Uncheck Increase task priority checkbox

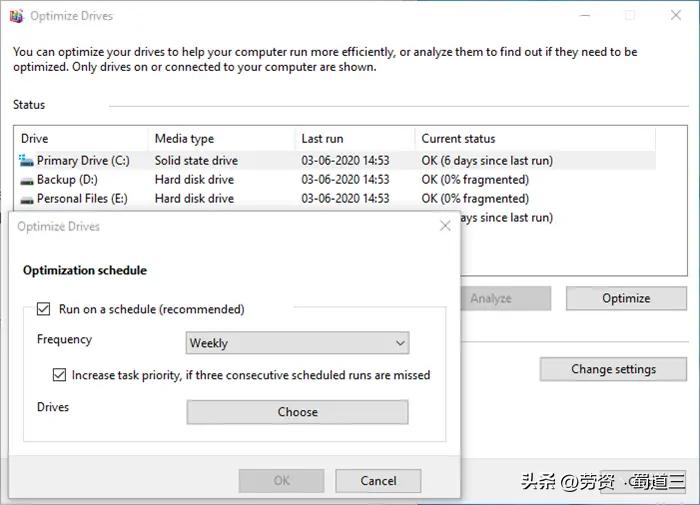59,375
